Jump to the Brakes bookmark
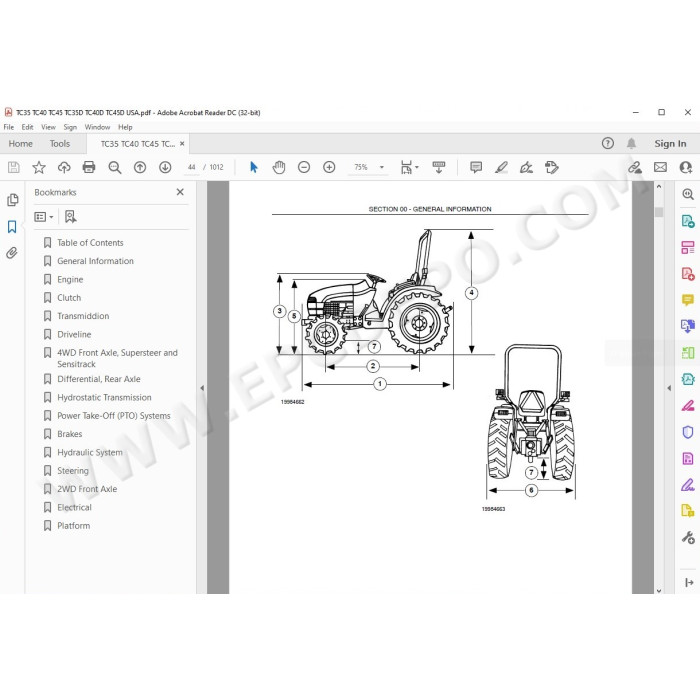The image size is (700, 700). [x=70, y=434]
